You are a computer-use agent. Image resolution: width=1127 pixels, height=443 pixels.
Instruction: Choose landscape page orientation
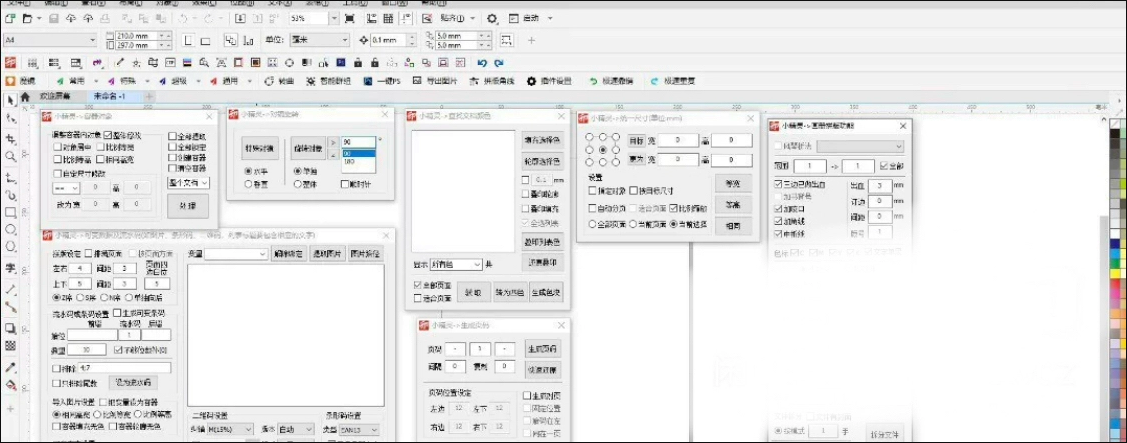tap(206, 41)
